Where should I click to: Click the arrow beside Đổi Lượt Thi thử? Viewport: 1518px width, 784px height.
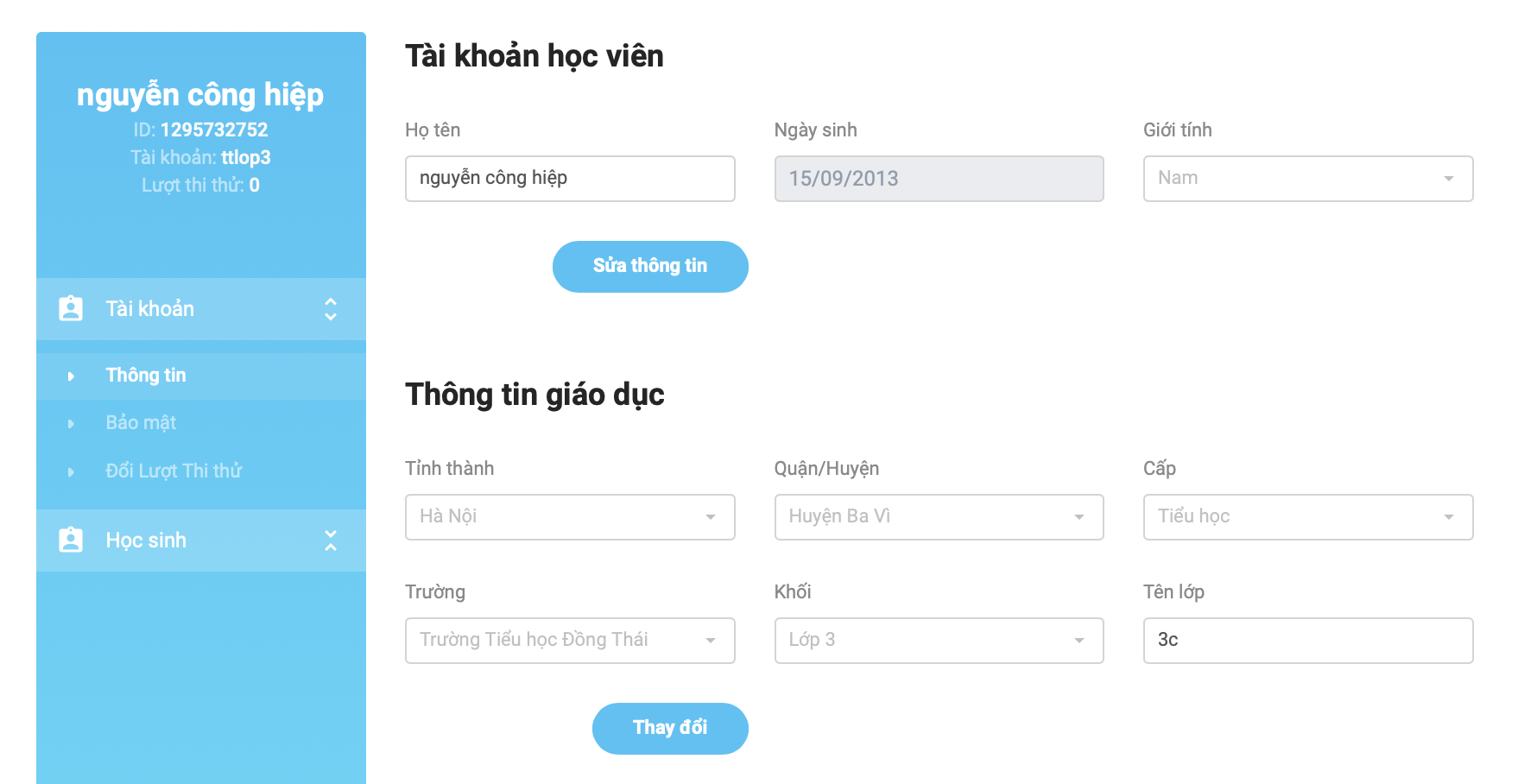[x=71, y=472]
